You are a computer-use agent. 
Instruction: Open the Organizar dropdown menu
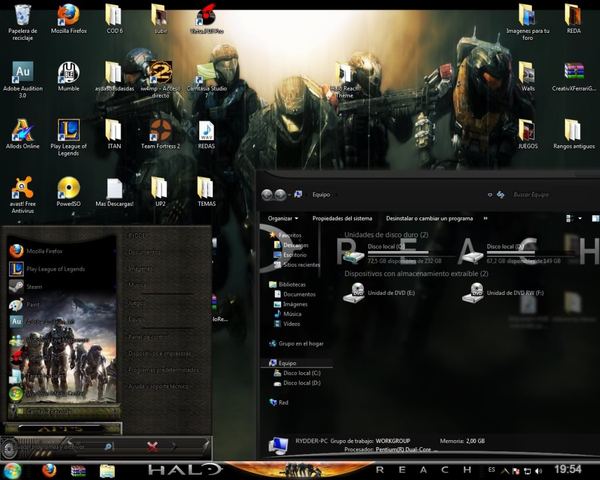[283, 219]
